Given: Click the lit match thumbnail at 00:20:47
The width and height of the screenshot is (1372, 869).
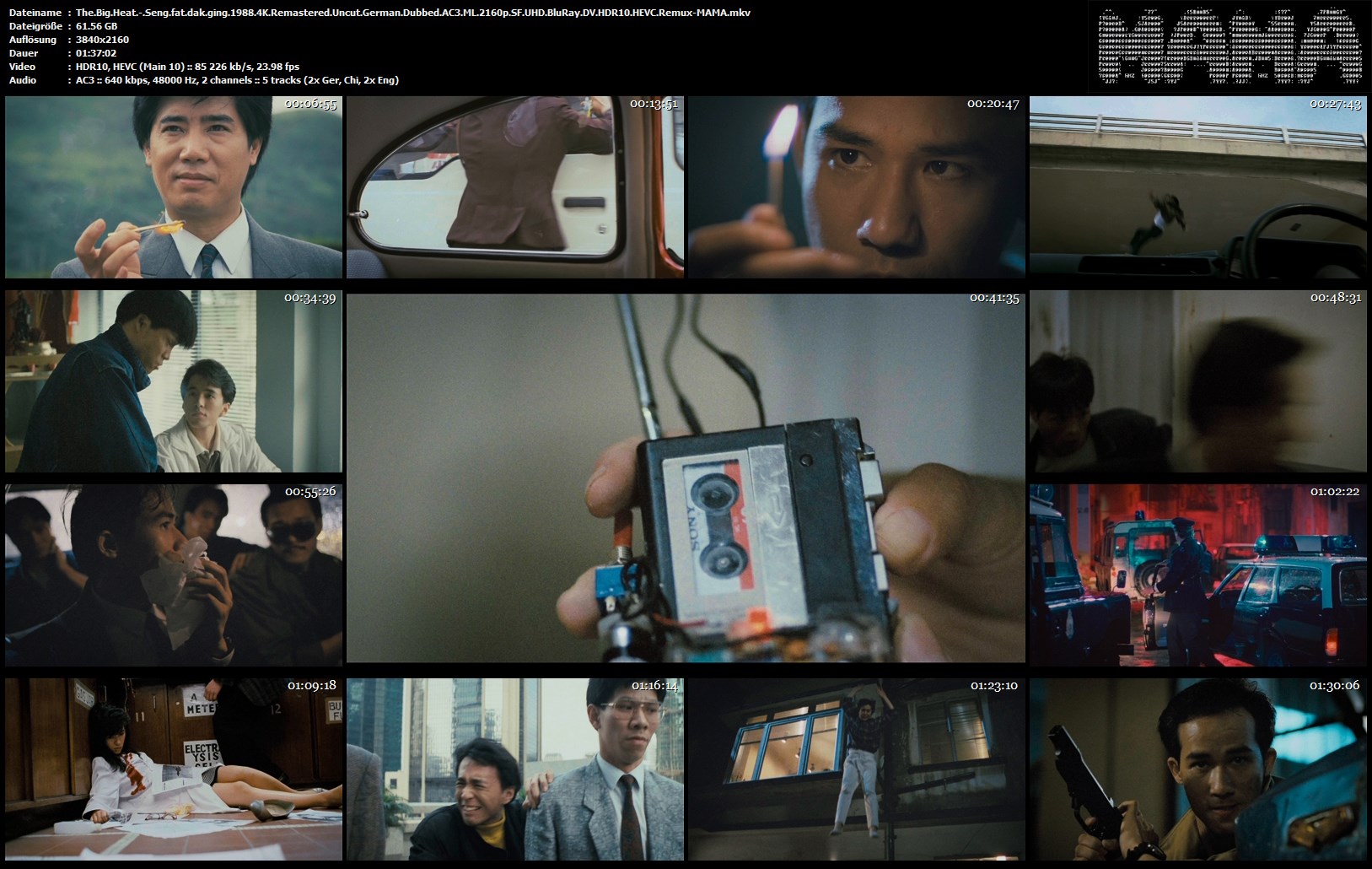Looking at the screenshot, I should pos(856,186).
